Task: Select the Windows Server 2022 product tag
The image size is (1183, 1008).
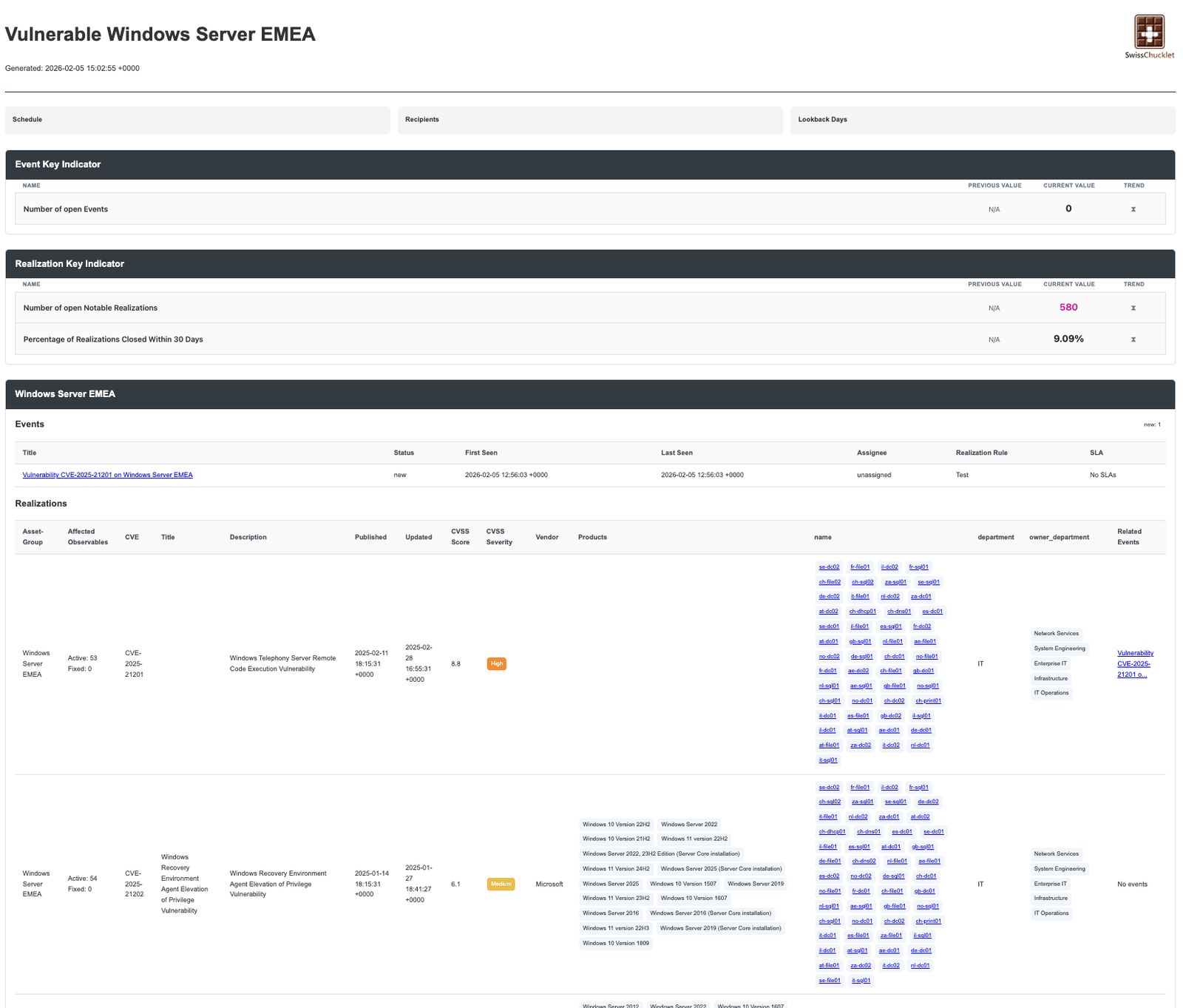Action: pyautogui.click(x=688, y=824)
